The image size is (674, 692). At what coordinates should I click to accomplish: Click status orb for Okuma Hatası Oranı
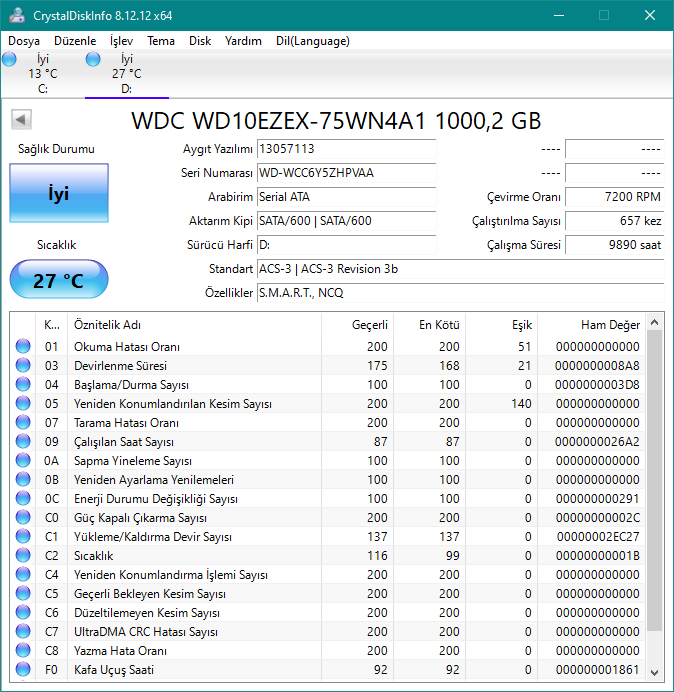pyautogui.click(x=23, y=346)
